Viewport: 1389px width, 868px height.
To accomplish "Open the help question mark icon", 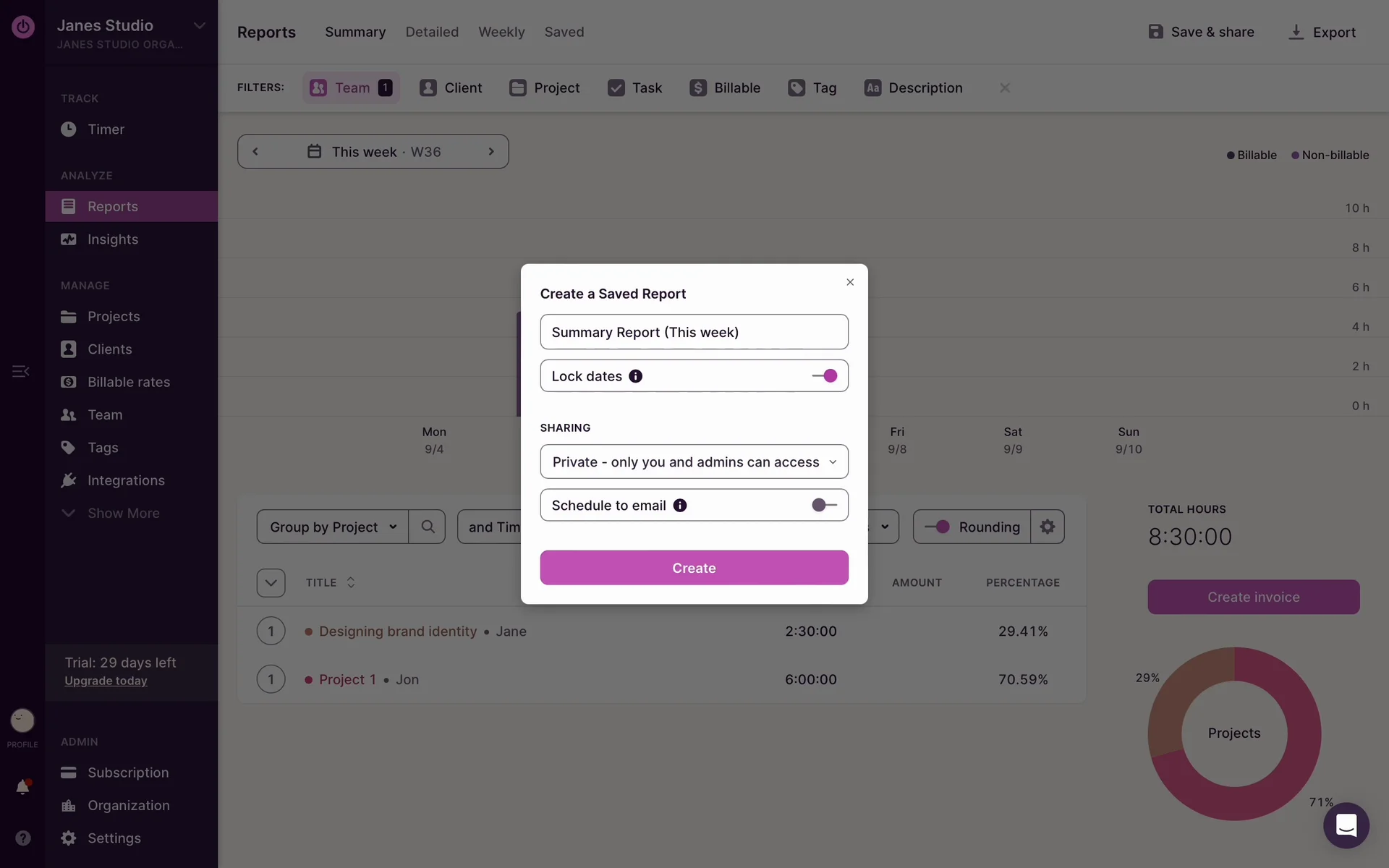I will [x=22, y=838].
